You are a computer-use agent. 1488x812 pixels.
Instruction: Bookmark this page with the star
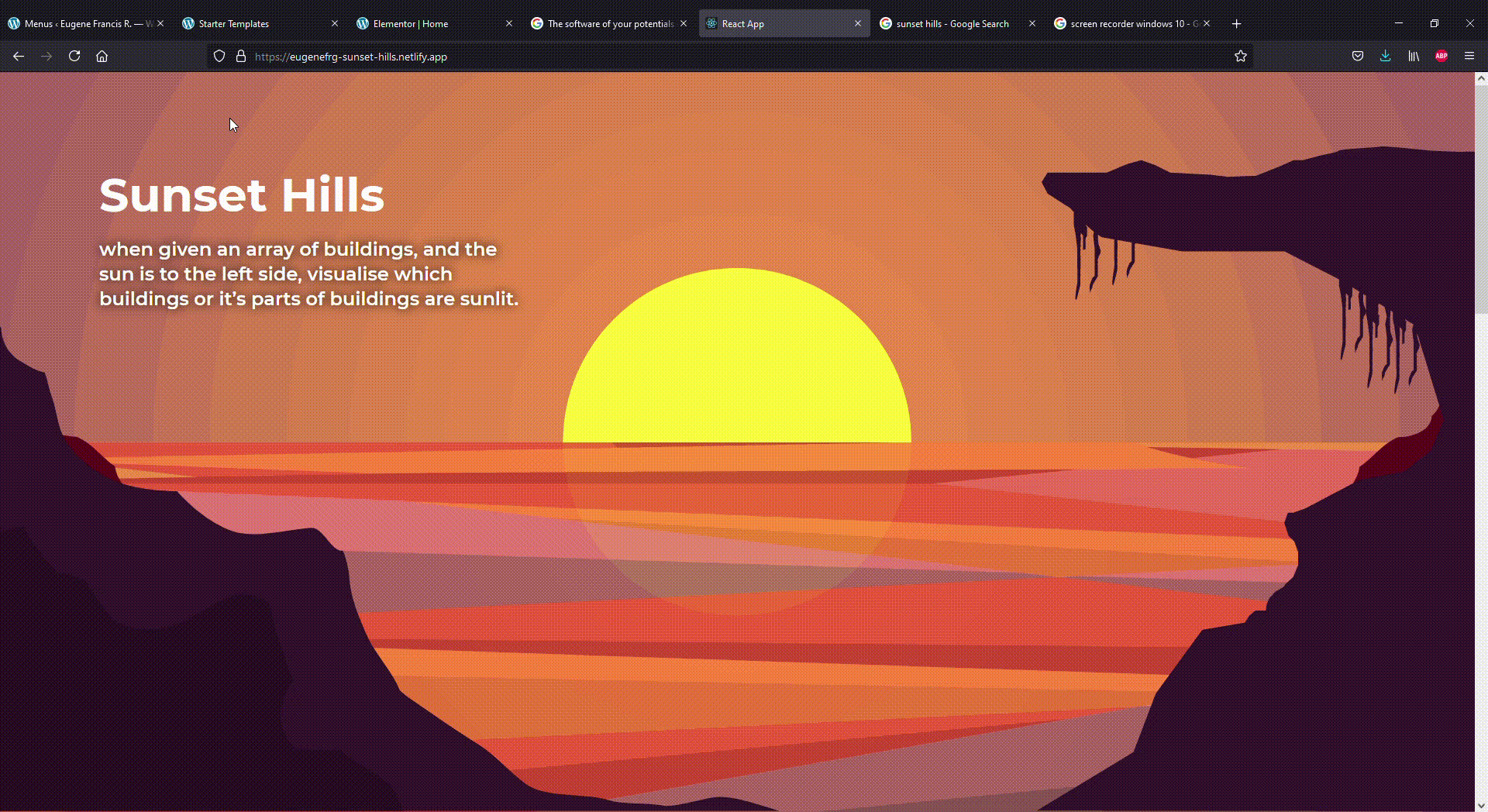pyautogui.click(x=1240, y=56)
